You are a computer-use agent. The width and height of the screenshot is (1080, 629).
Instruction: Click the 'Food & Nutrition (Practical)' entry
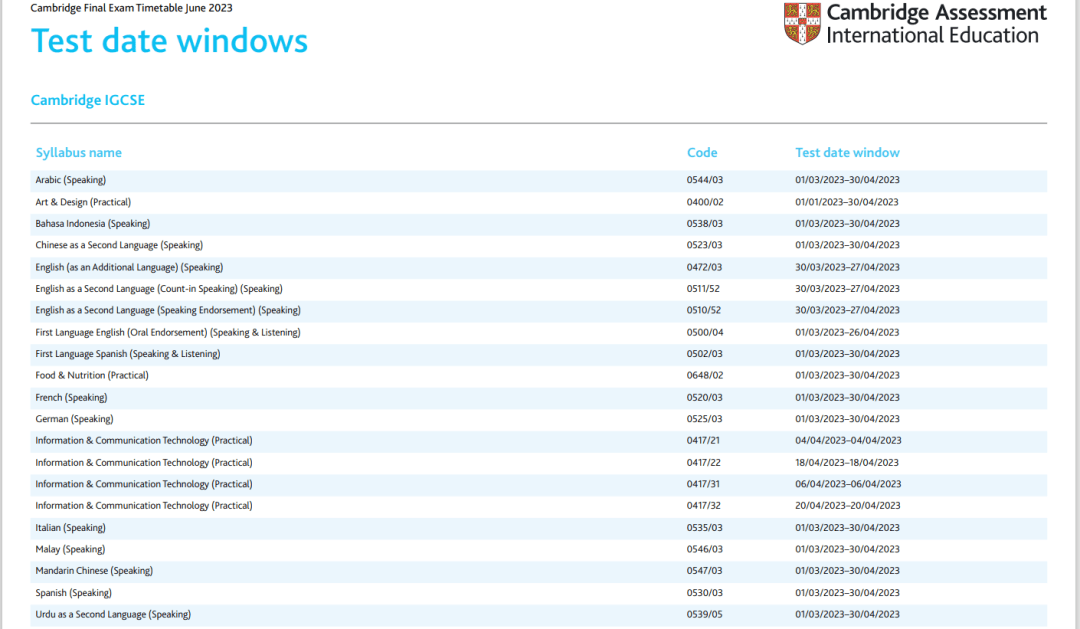click(92, 376)
